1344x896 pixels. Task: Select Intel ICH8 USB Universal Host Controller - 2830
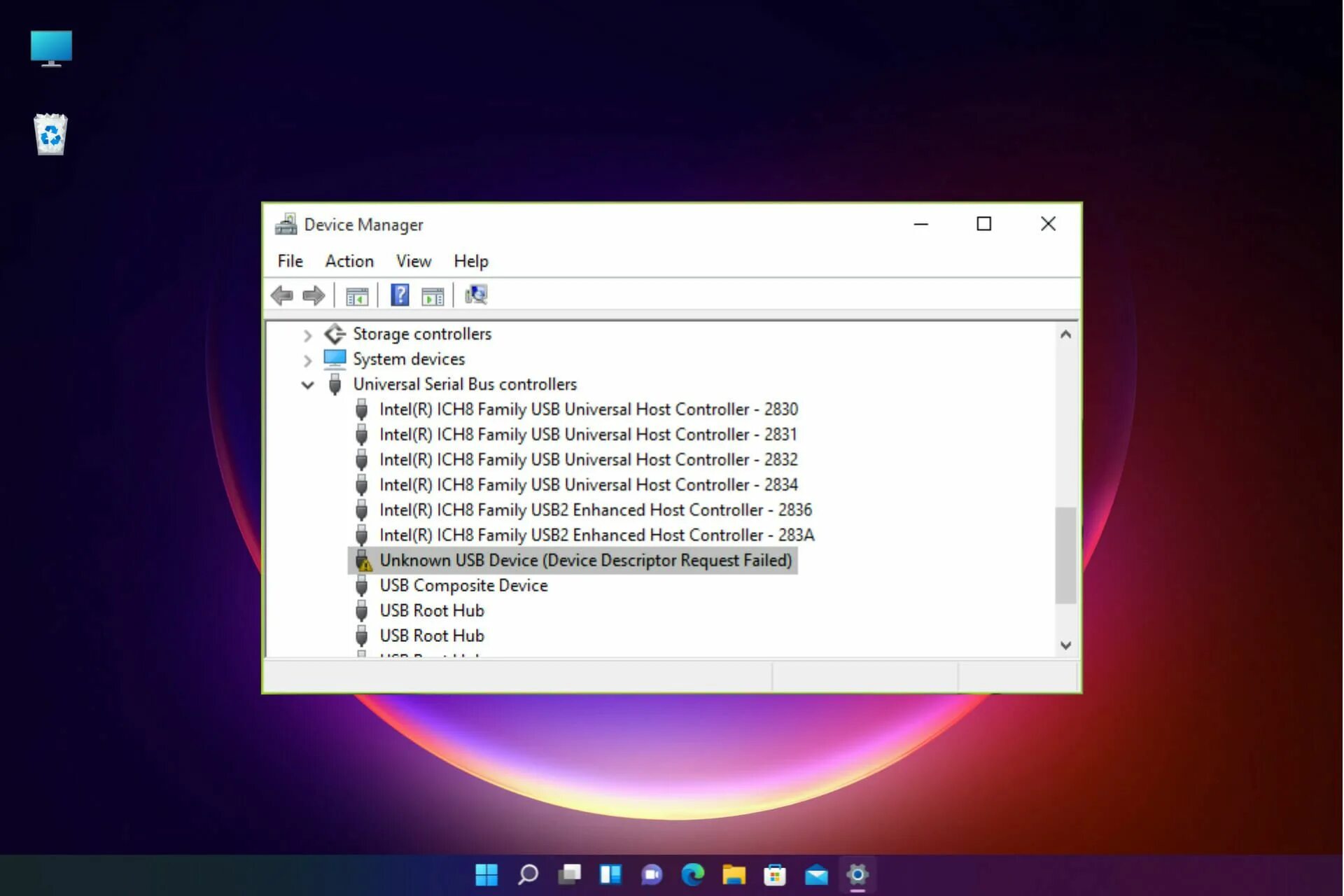click(x=589, y=409)
